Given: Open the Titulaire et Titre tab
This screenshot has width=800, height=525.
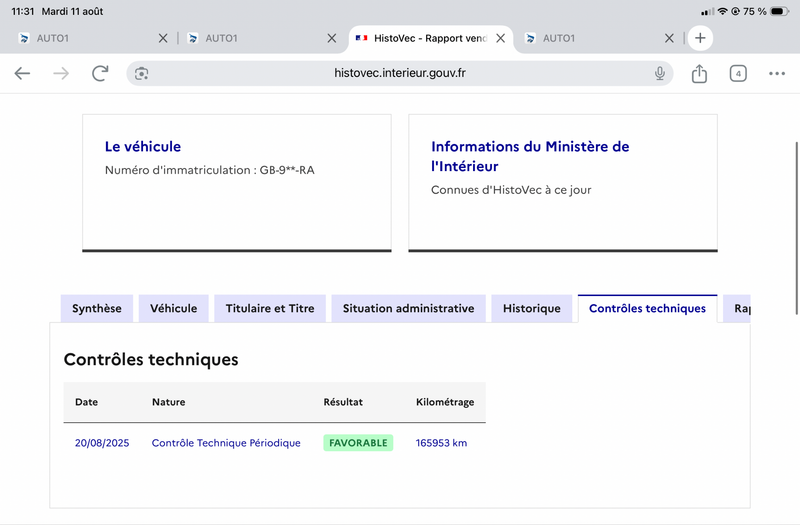Looking at the screenshot, I should 270,308.
